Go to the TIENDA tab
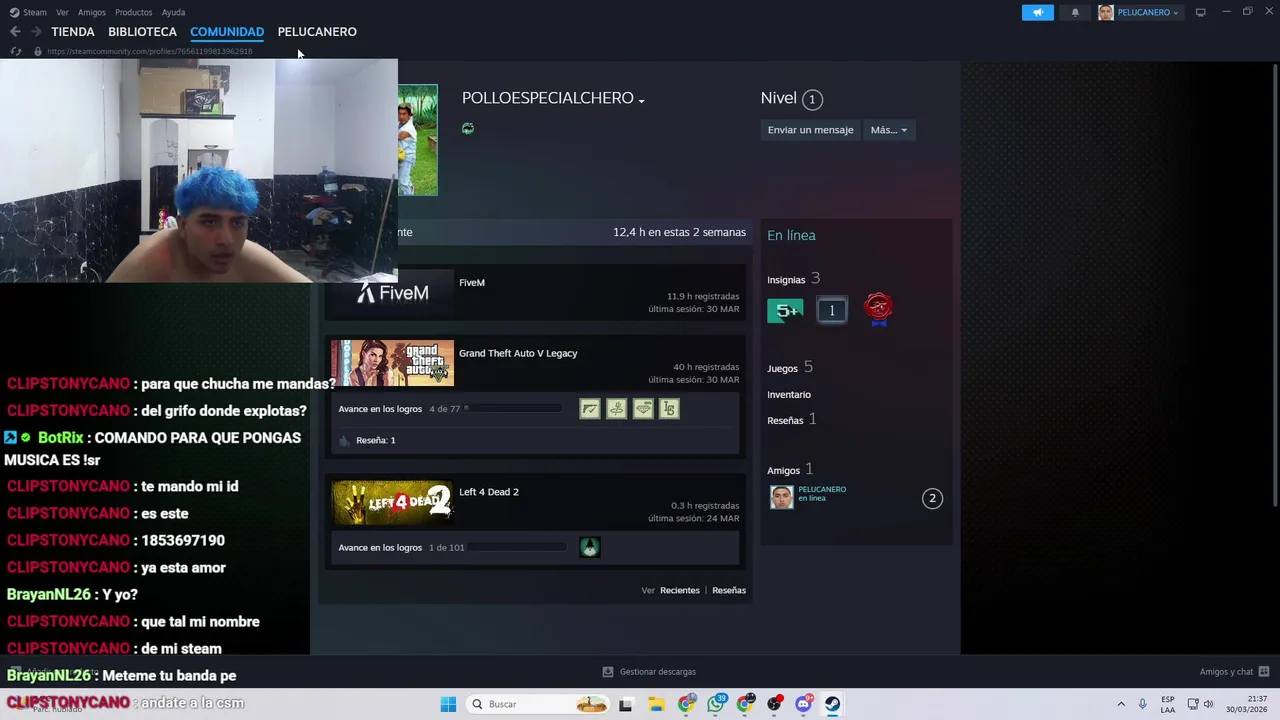 pos(73,32)
